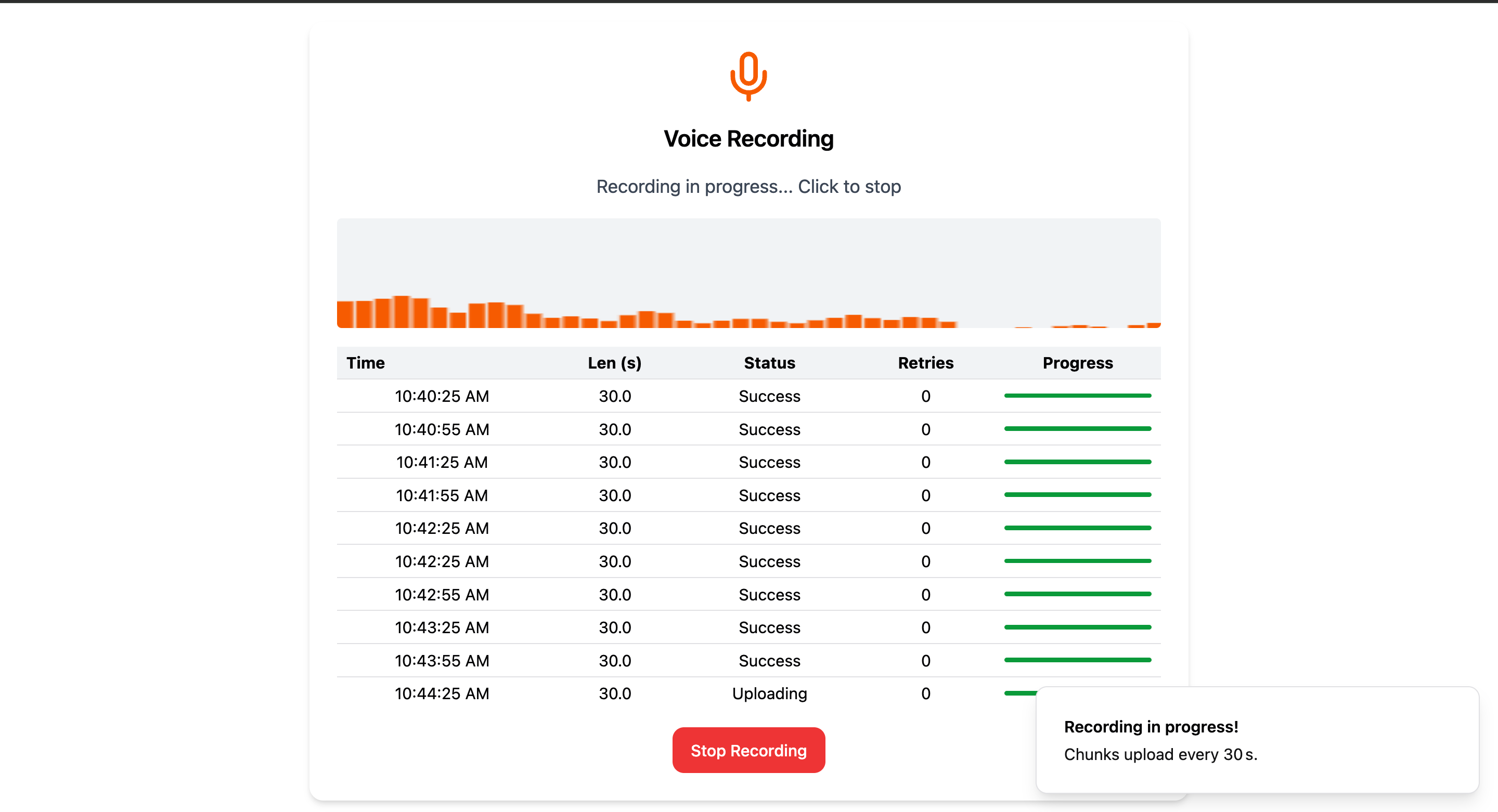Viewport: 1498px width, 812px height.
Task: Select the 10:43:25 AM row timestamp
Action: pos(442,628)
